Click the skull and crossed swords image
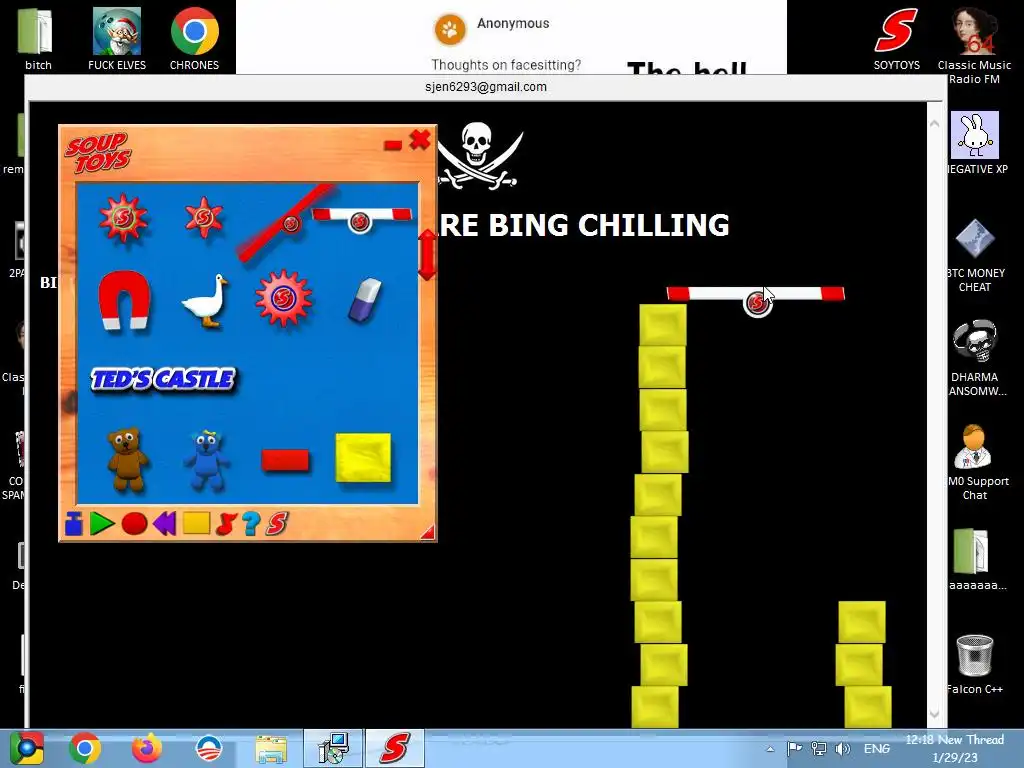The height and width of the screenshot is (768, 1024). [480, 156]
